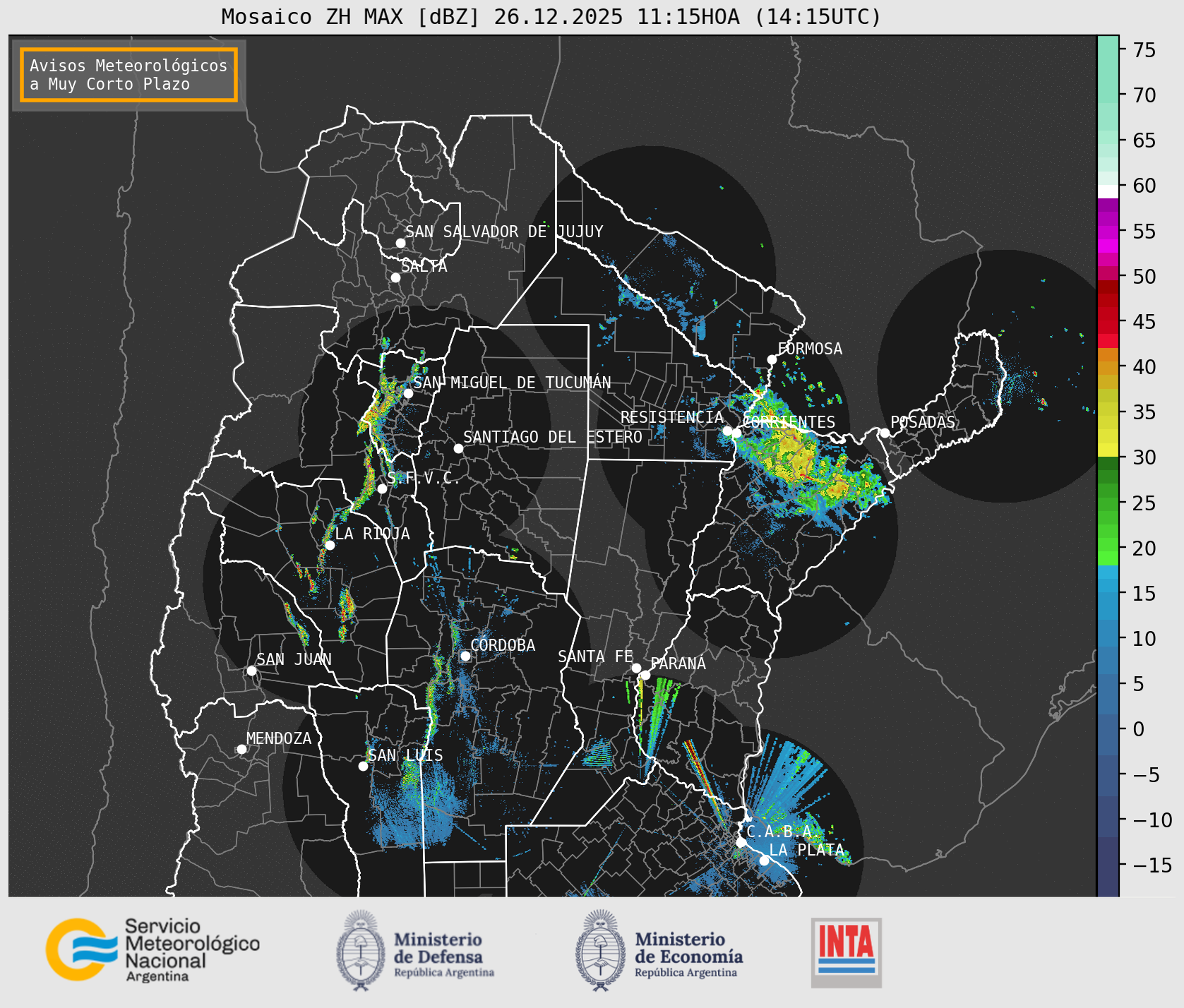Screen dimensions: 1184x1008
Task: Click the SANTIAGO DEL ESTERO label
Action: click(553, 437)
